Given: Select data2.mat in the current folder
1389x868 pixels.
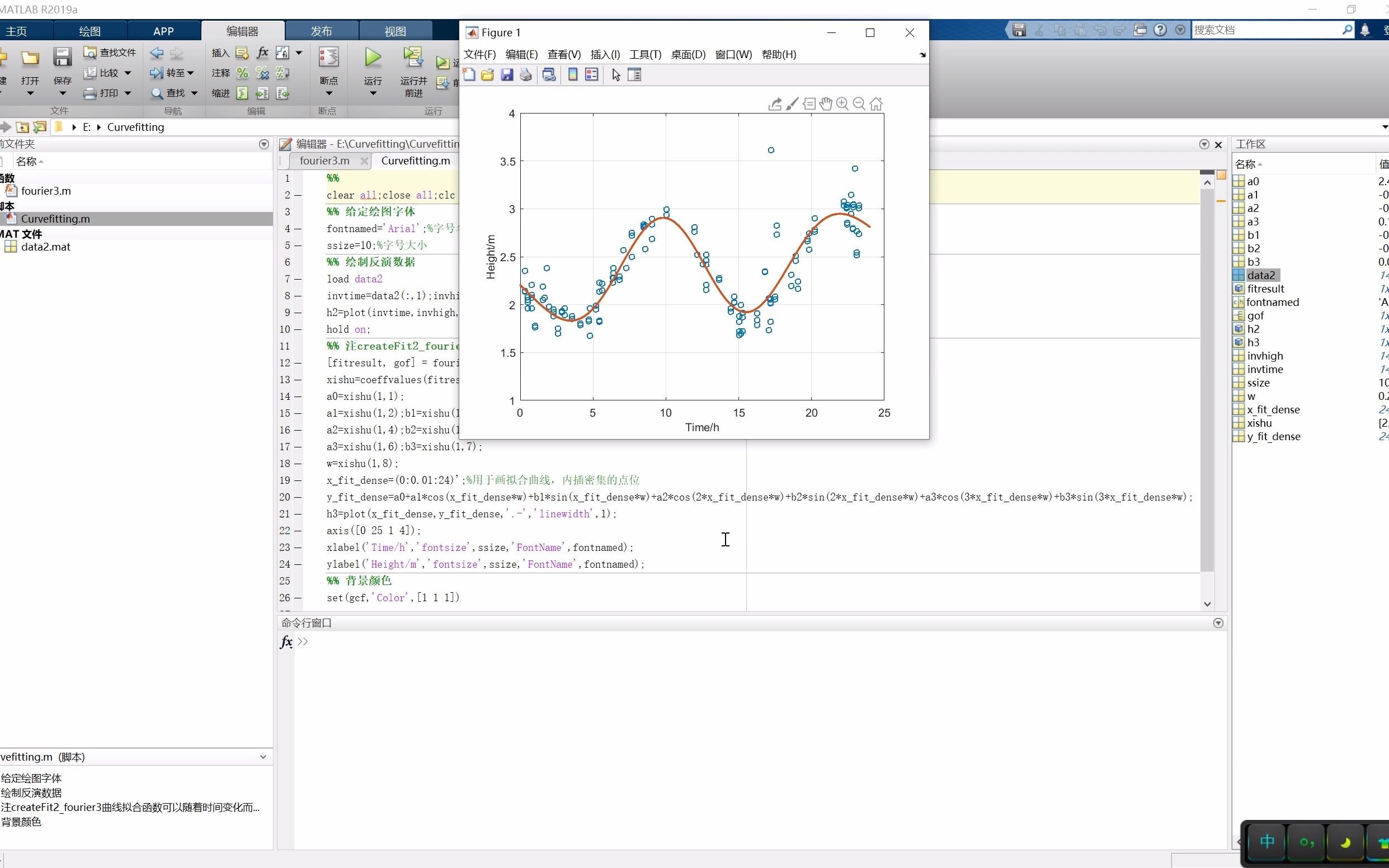Looking at the screenshot, I should pos(45,247).
